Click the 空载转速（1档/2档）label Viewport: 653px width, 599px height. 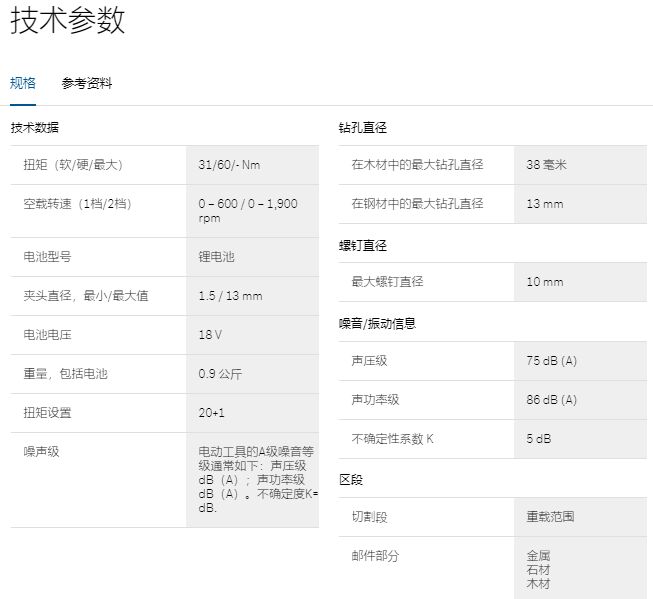coord(77,203)
